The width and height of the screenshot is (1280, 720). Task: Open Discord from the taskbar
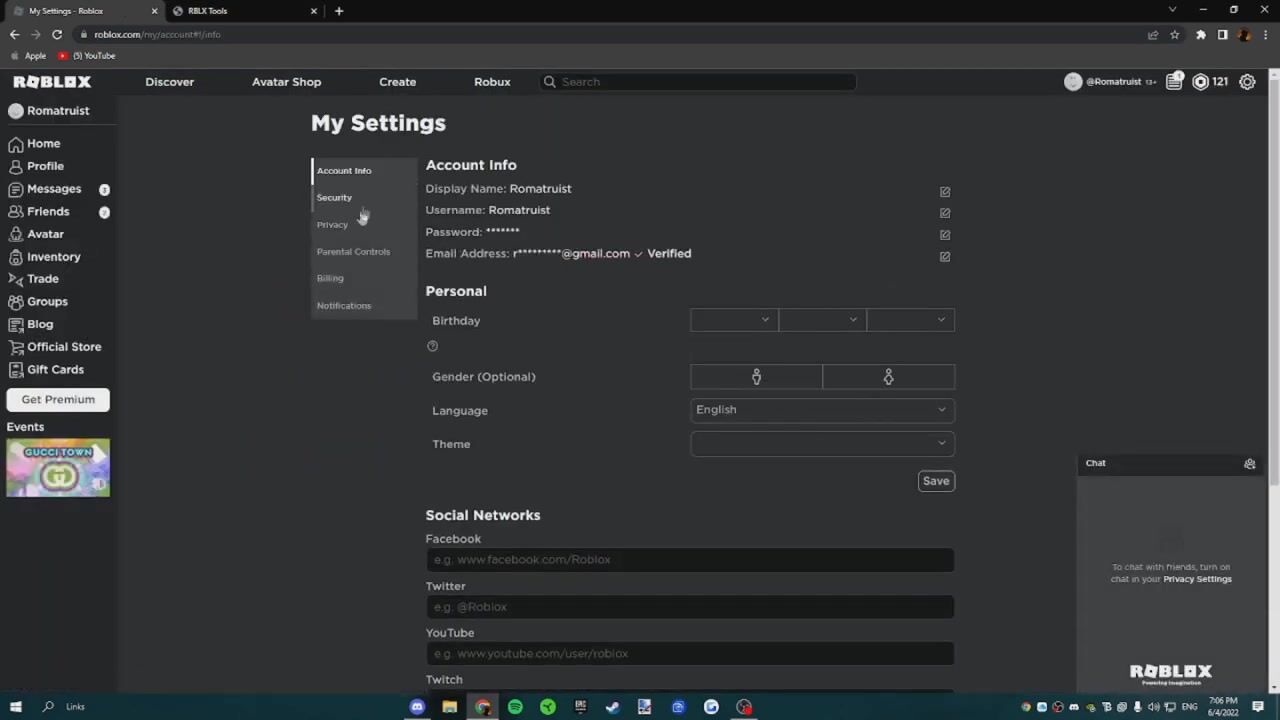tap(417, 707)
